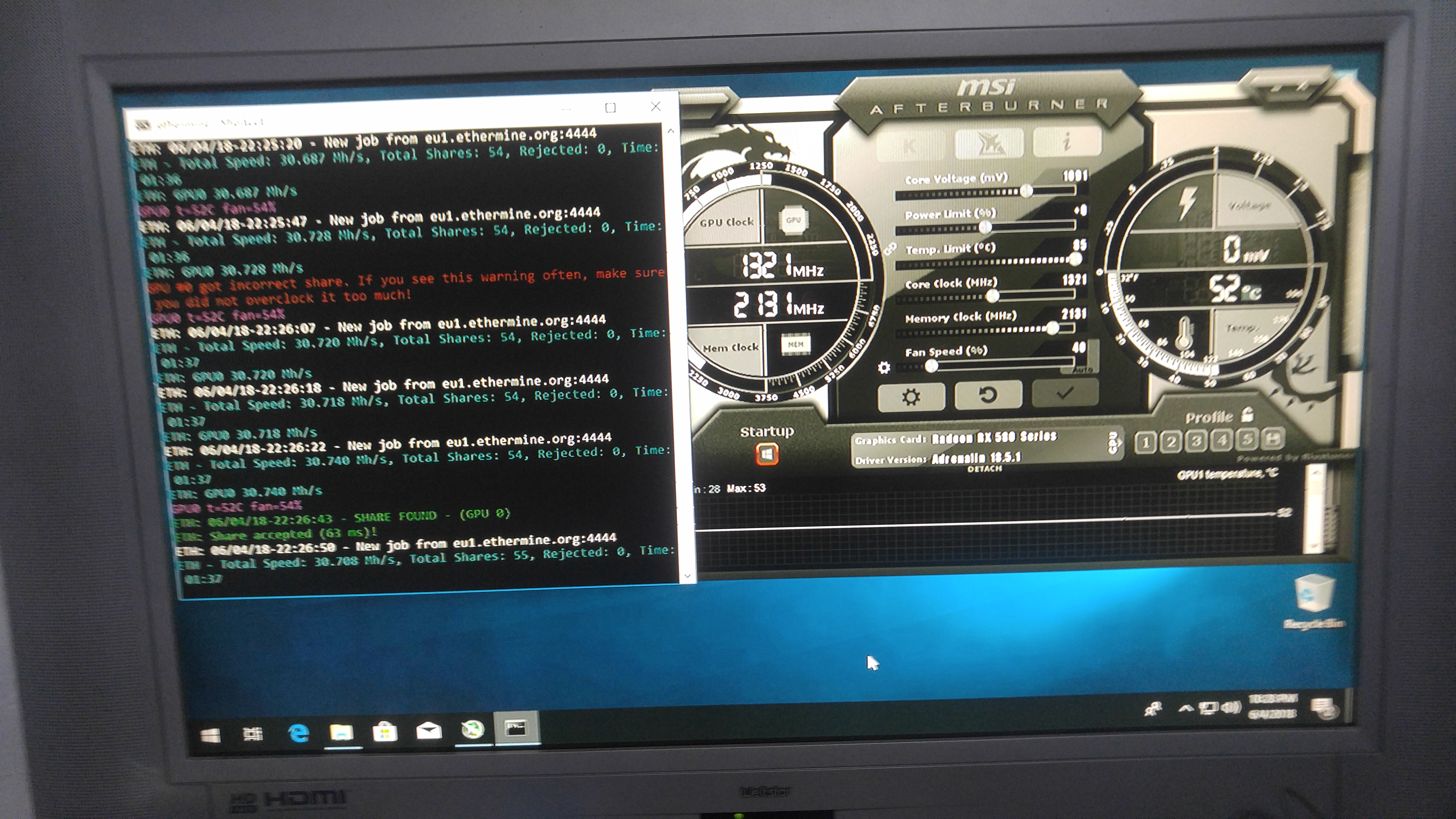Select profile slot 3
The width and height of the screenshot is (1456, 819).
coord(1196,440)
